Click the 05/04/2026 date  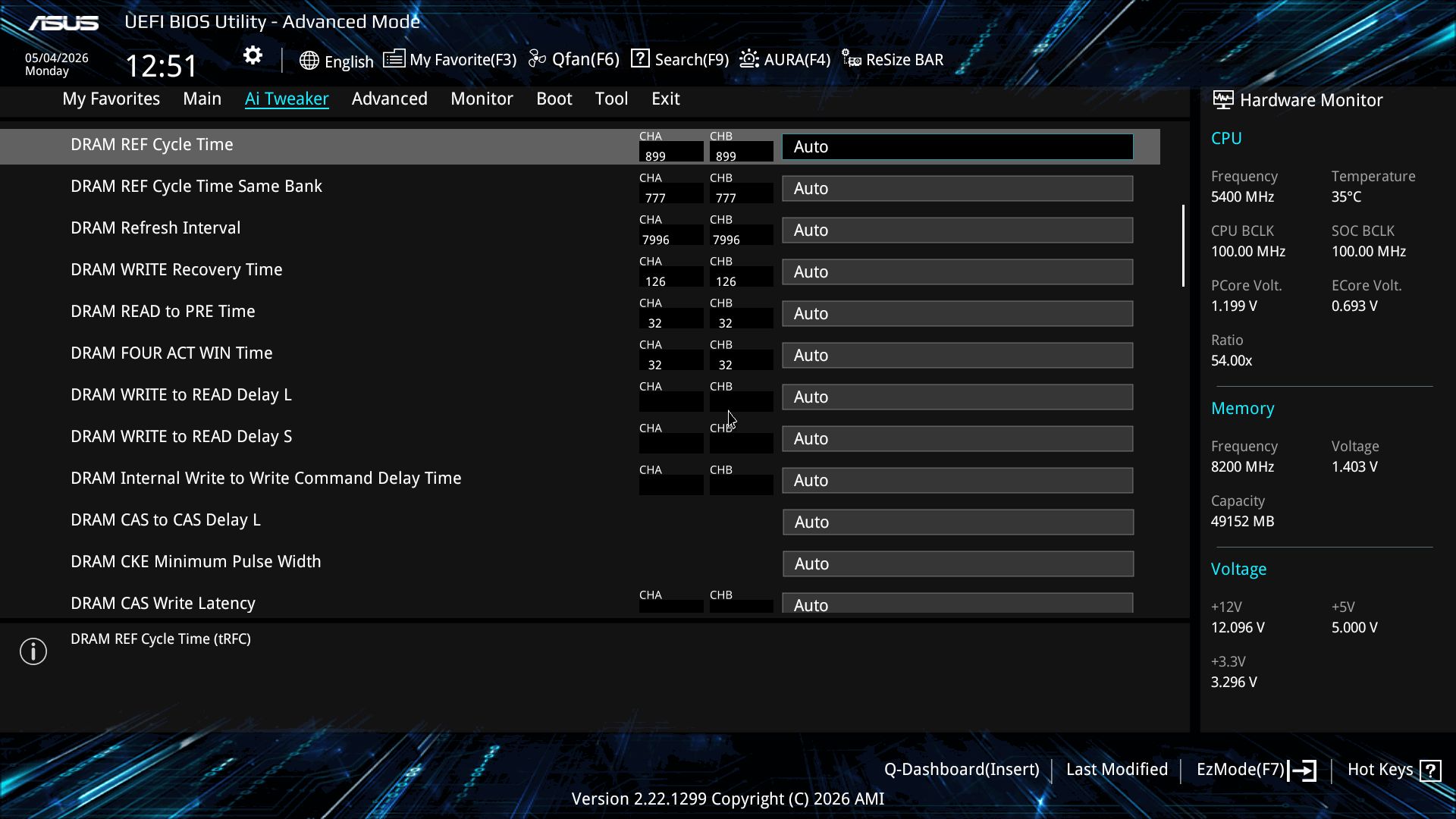pyautogui.click(x=57, y=58)
